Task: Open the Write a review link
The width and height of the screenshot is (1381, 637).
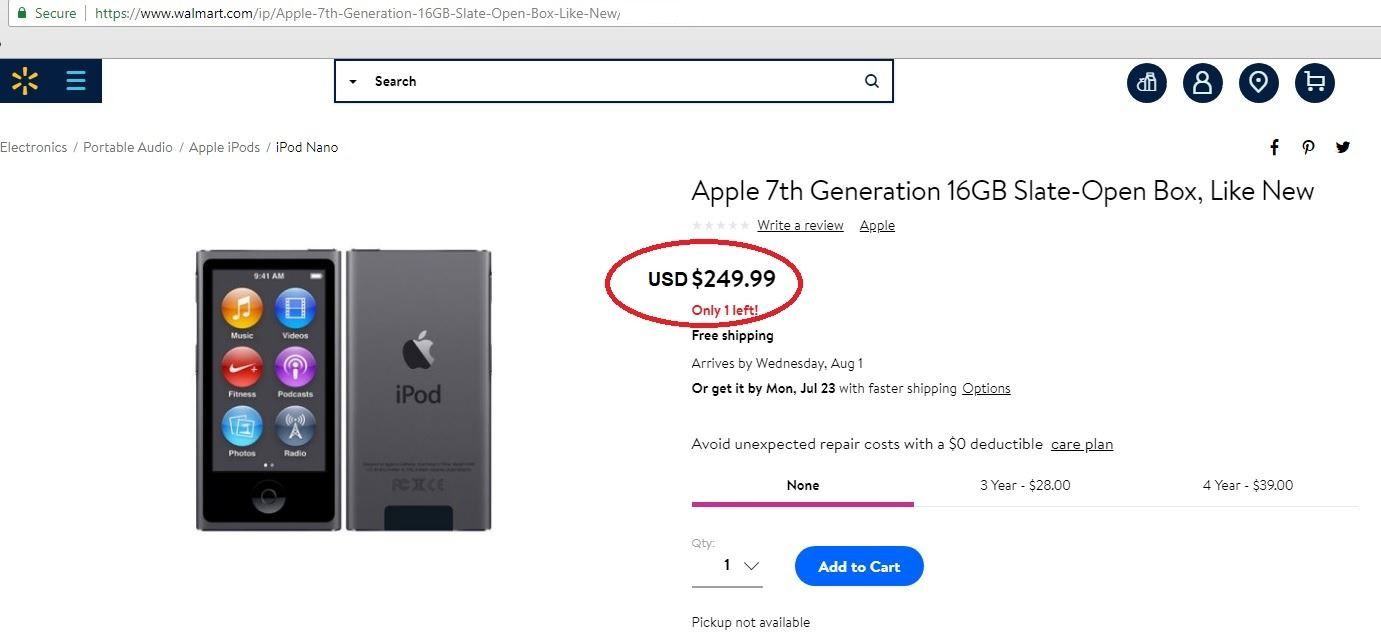Action: click(800, 225)
